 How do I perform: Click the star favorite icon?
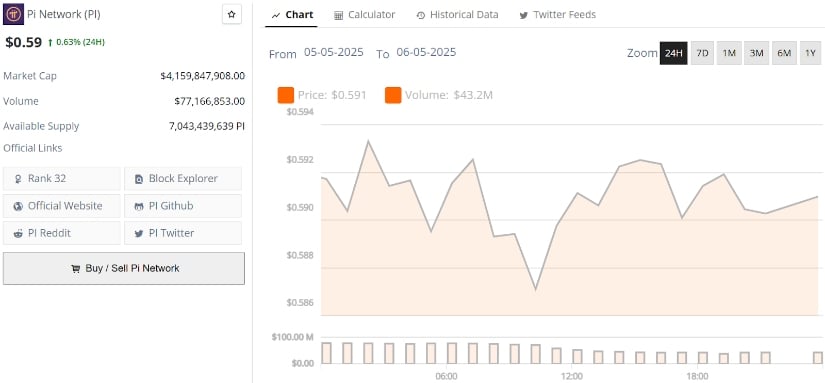[x=232, y=15]
